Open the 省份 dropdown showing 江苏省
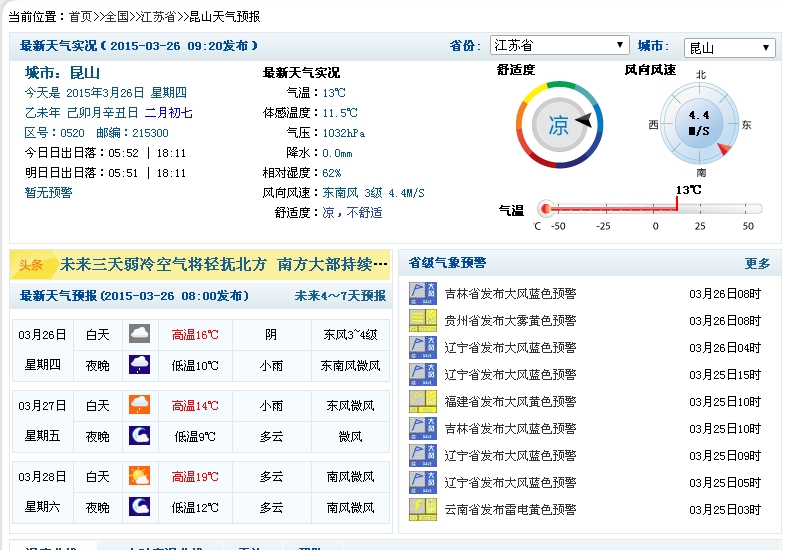This screenshot has width=789, height=550. (559, 45)
